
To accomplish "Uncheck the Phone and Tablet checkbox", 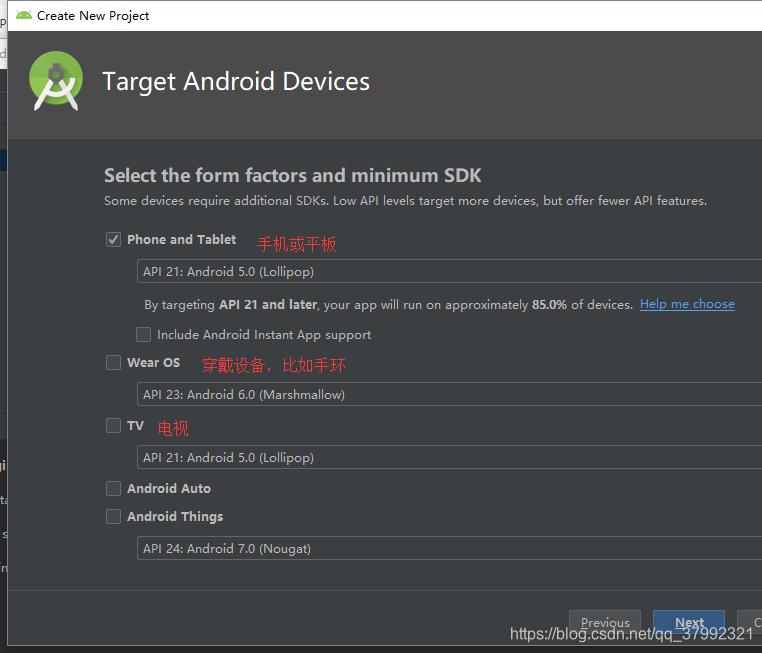I will [113, 240].
